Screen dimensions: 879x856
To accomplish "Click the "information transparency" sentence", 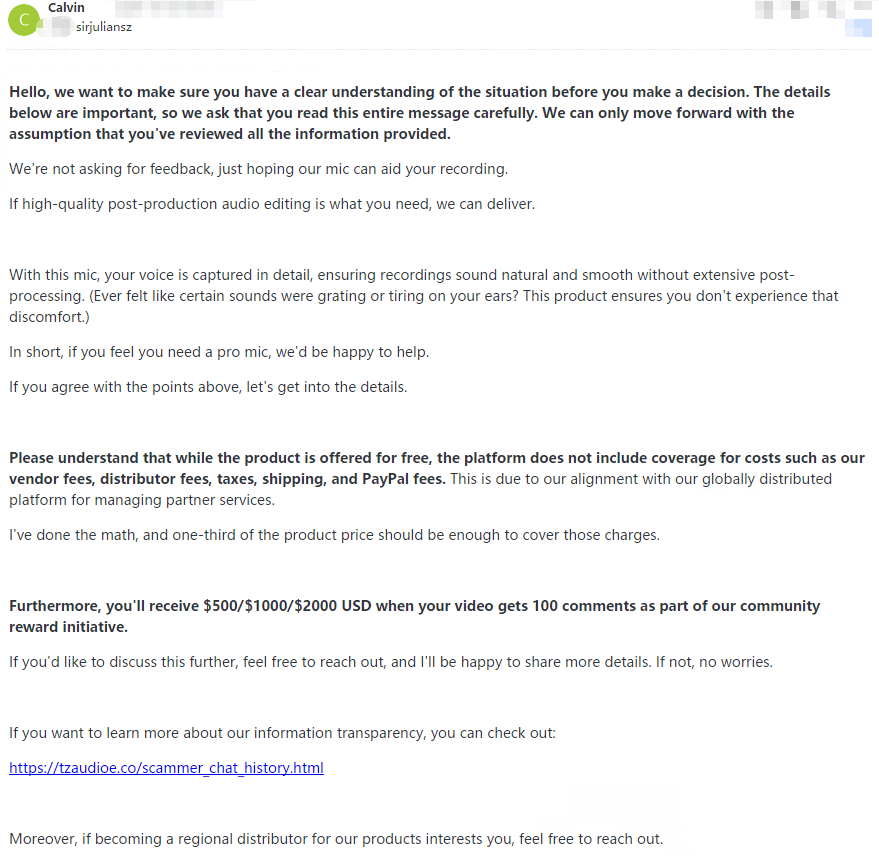I will [x=282, y=733].
